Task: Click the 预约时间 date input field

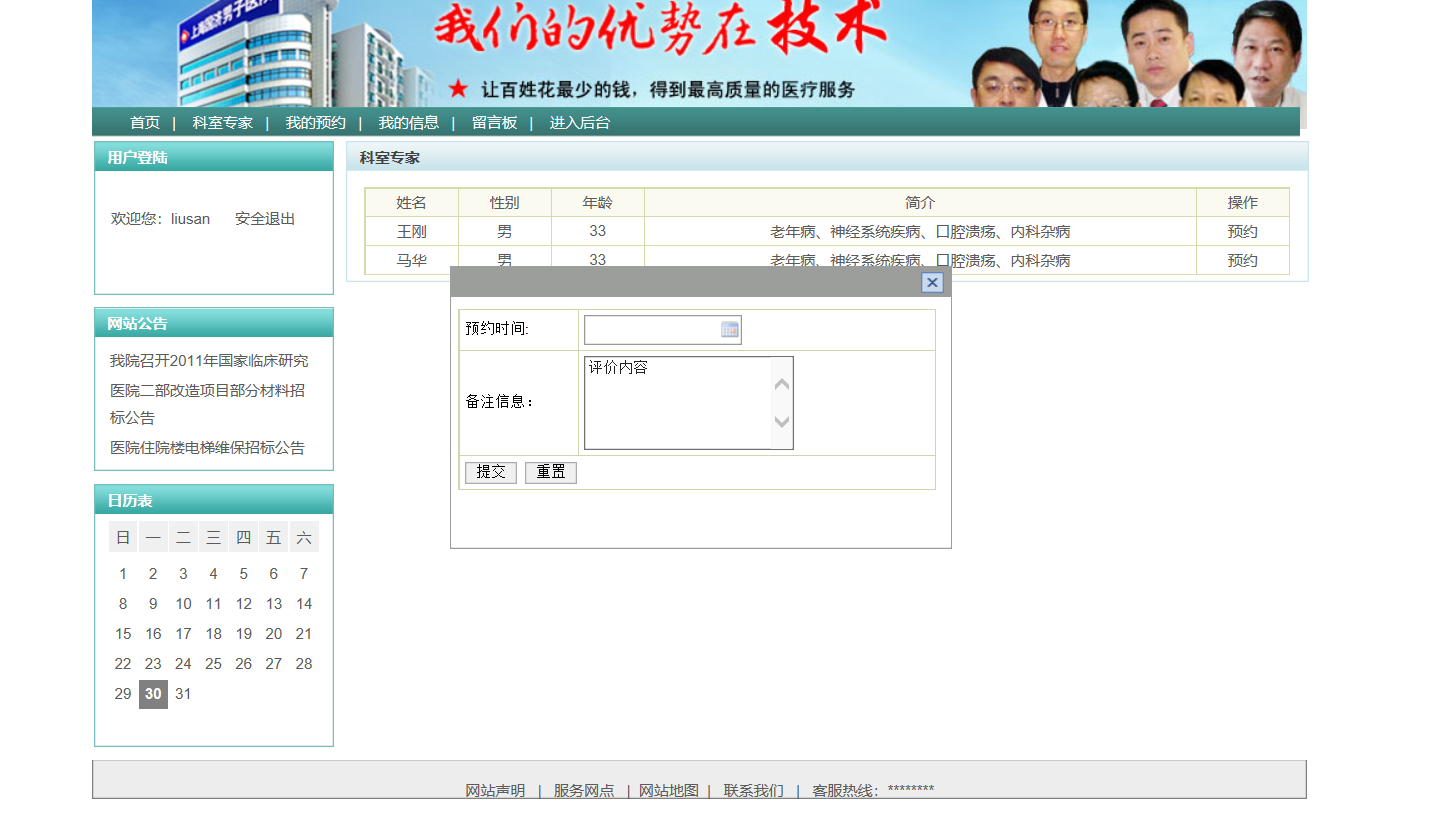Action: click(x=652, y=330)
